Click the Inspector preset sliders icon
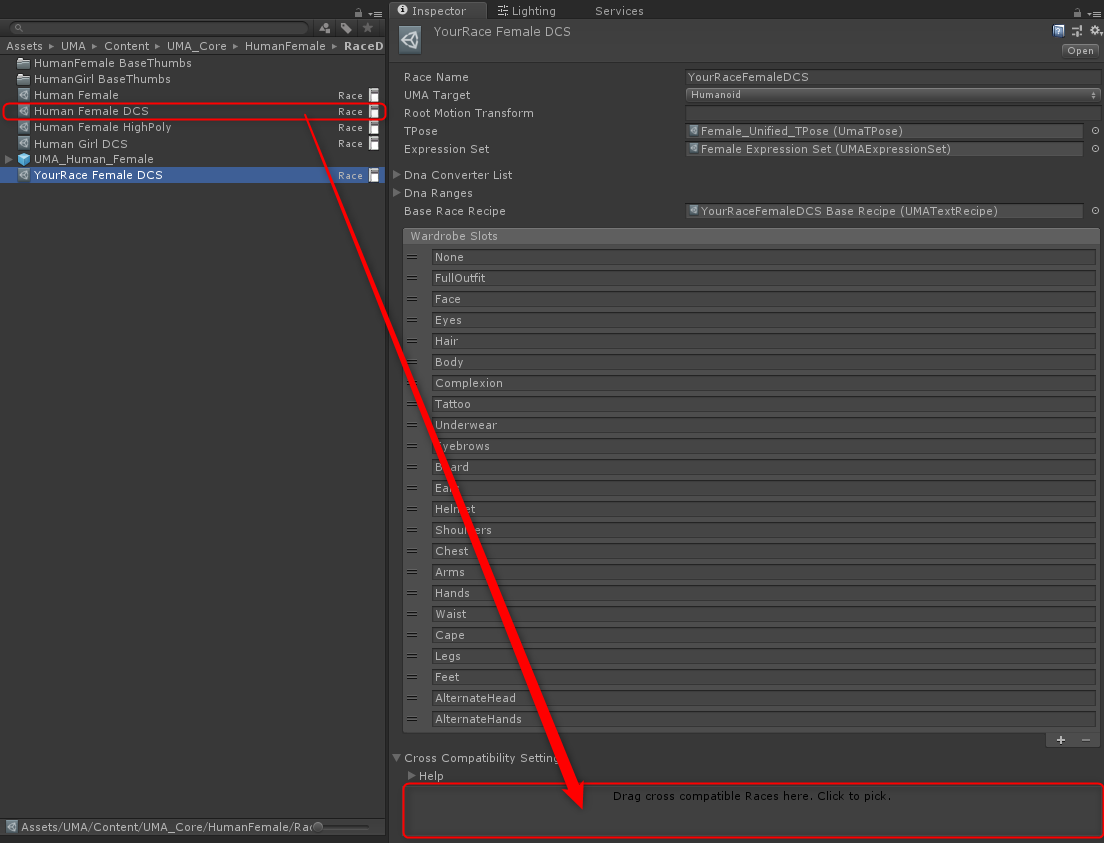 pyautogui.click(x=1077, y=31)
